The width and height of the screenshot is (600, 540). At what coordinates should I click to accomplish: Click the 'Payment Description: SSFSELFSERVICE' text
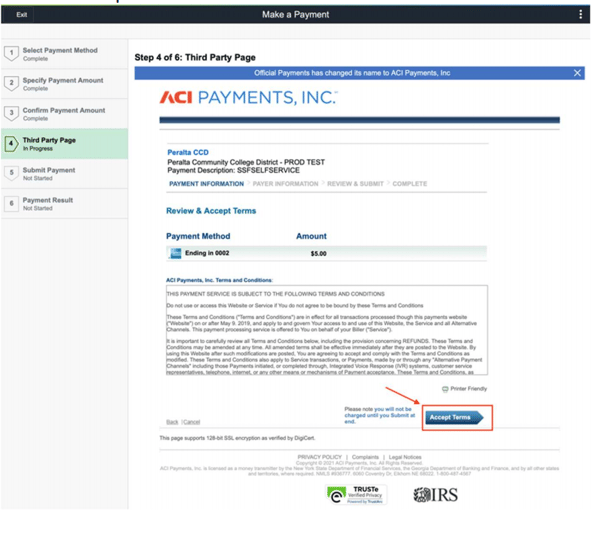233,170
